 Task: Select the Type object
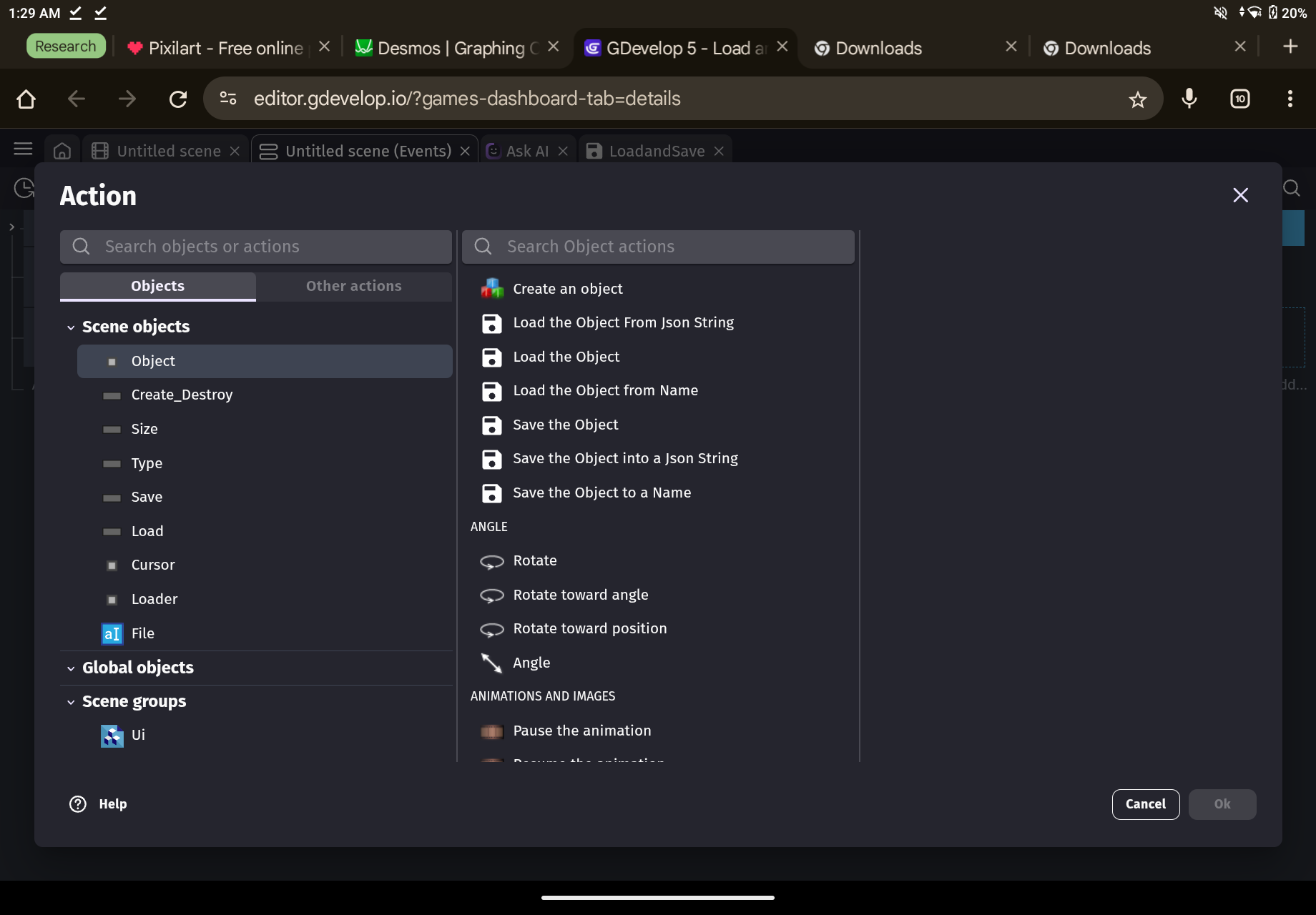[265, 463]
